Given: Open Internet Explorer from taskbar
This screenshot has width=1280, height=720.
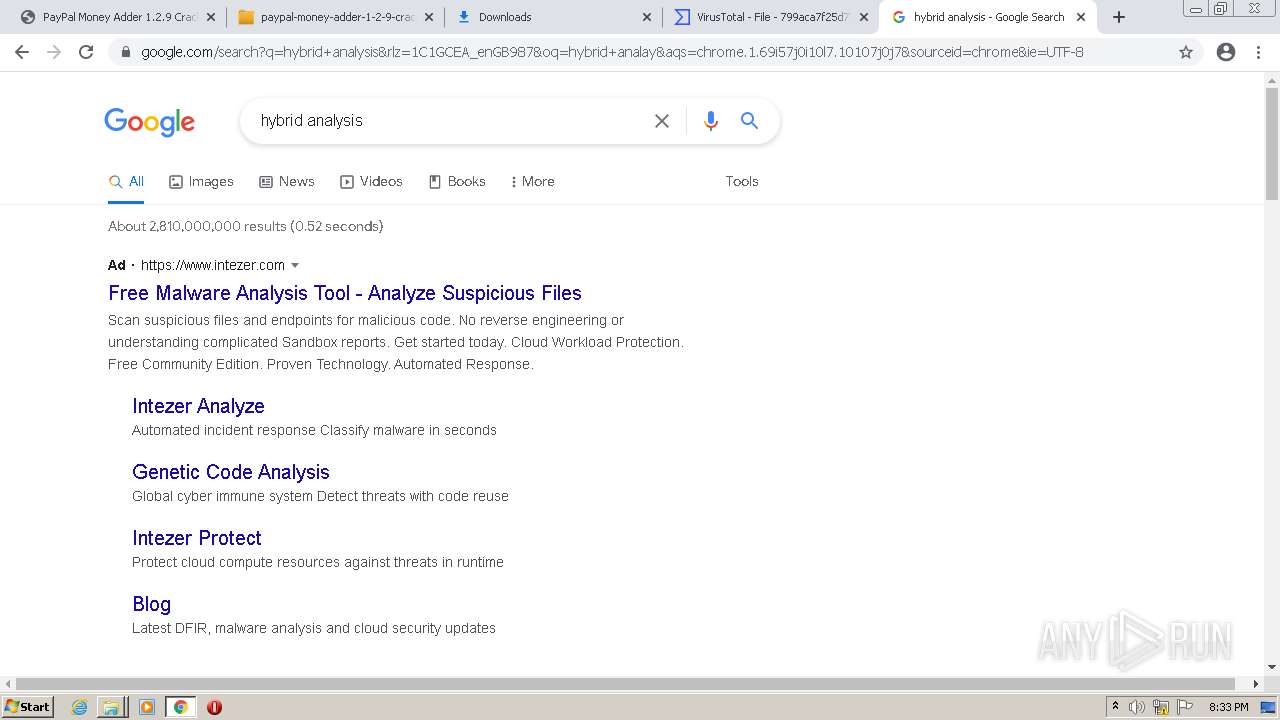Looking at the screenshot, I should (80, 707).
